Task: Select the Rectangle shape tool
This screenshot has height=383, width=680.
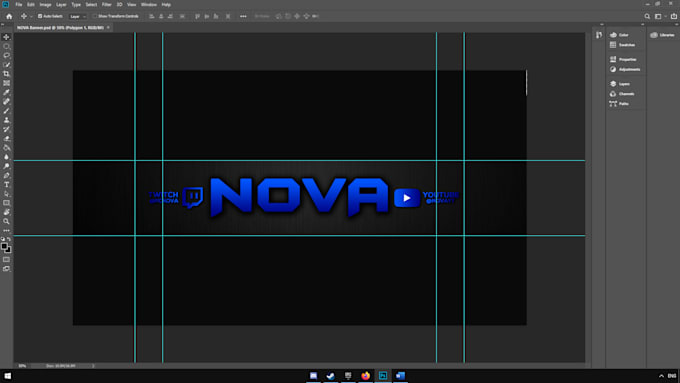Action: 6,203
